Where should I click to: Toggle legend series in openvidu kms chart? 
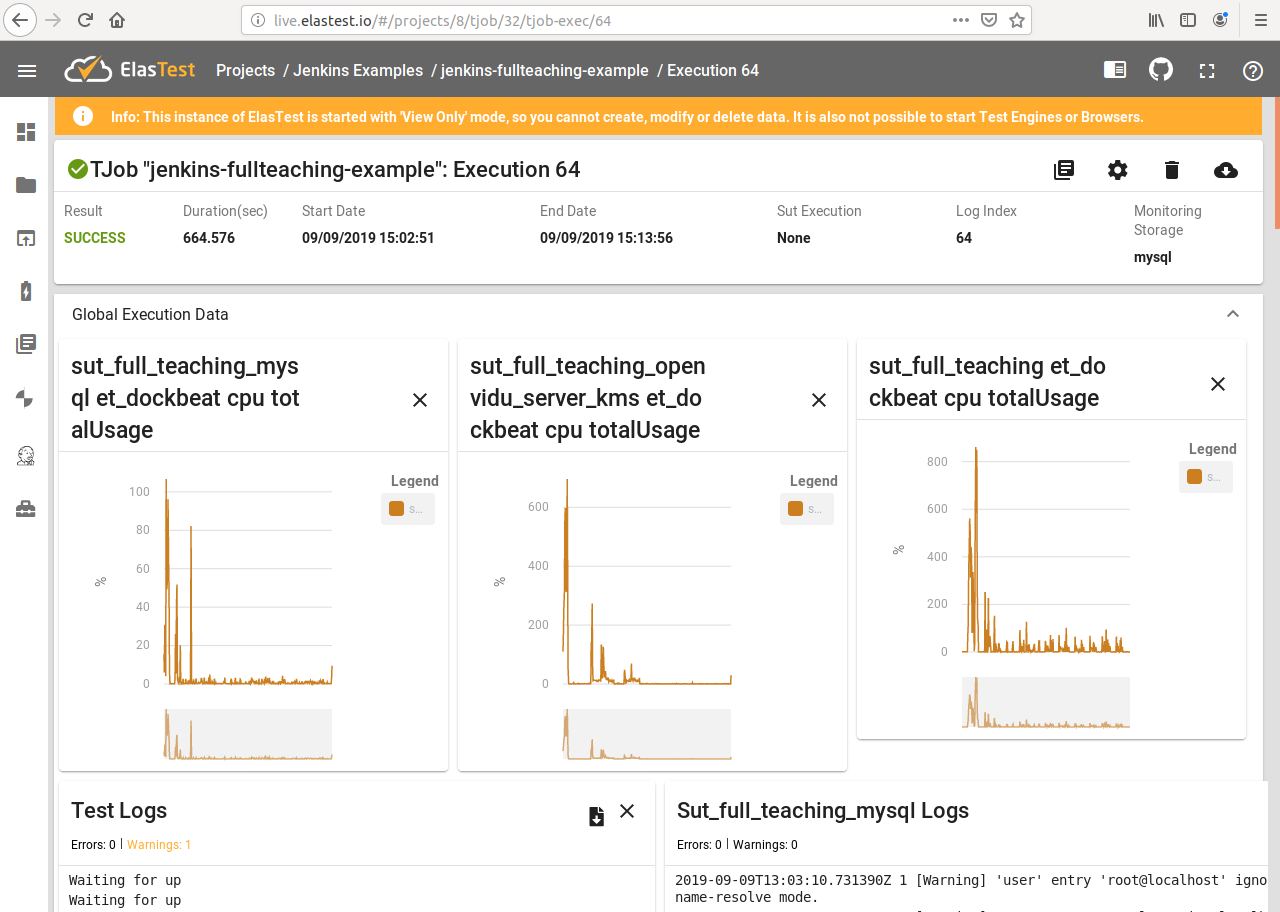click(x=807, y=509)
